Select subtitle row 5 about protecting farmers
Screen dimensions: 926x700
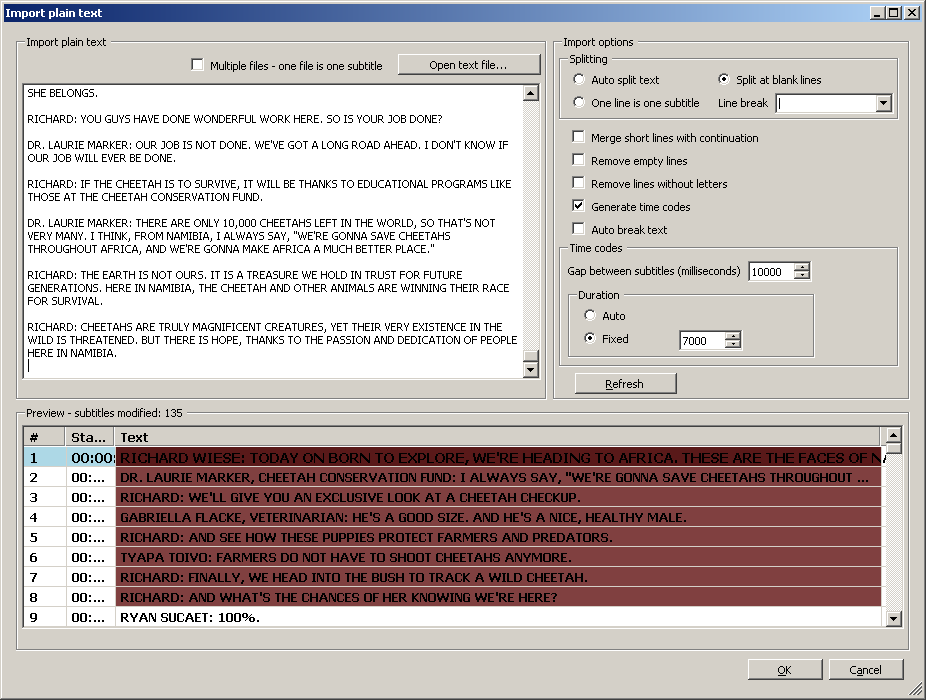point(400,538)
